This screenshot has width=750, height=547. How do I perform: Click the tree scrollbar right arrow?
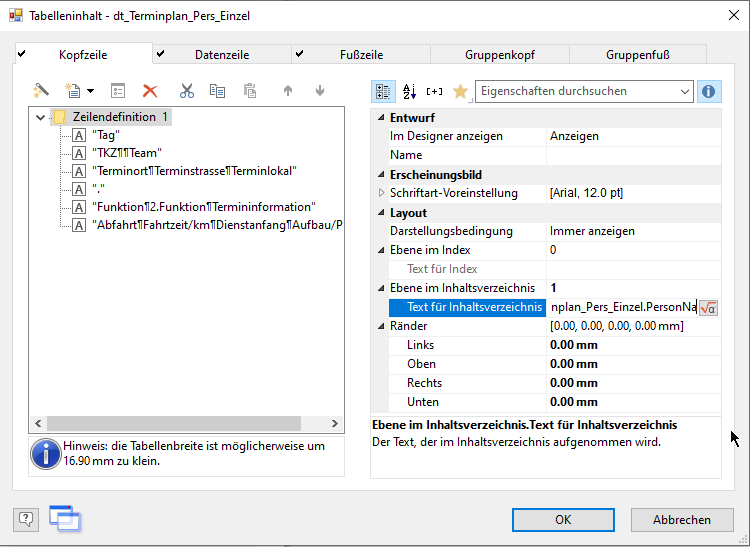(x=335, y=423)
